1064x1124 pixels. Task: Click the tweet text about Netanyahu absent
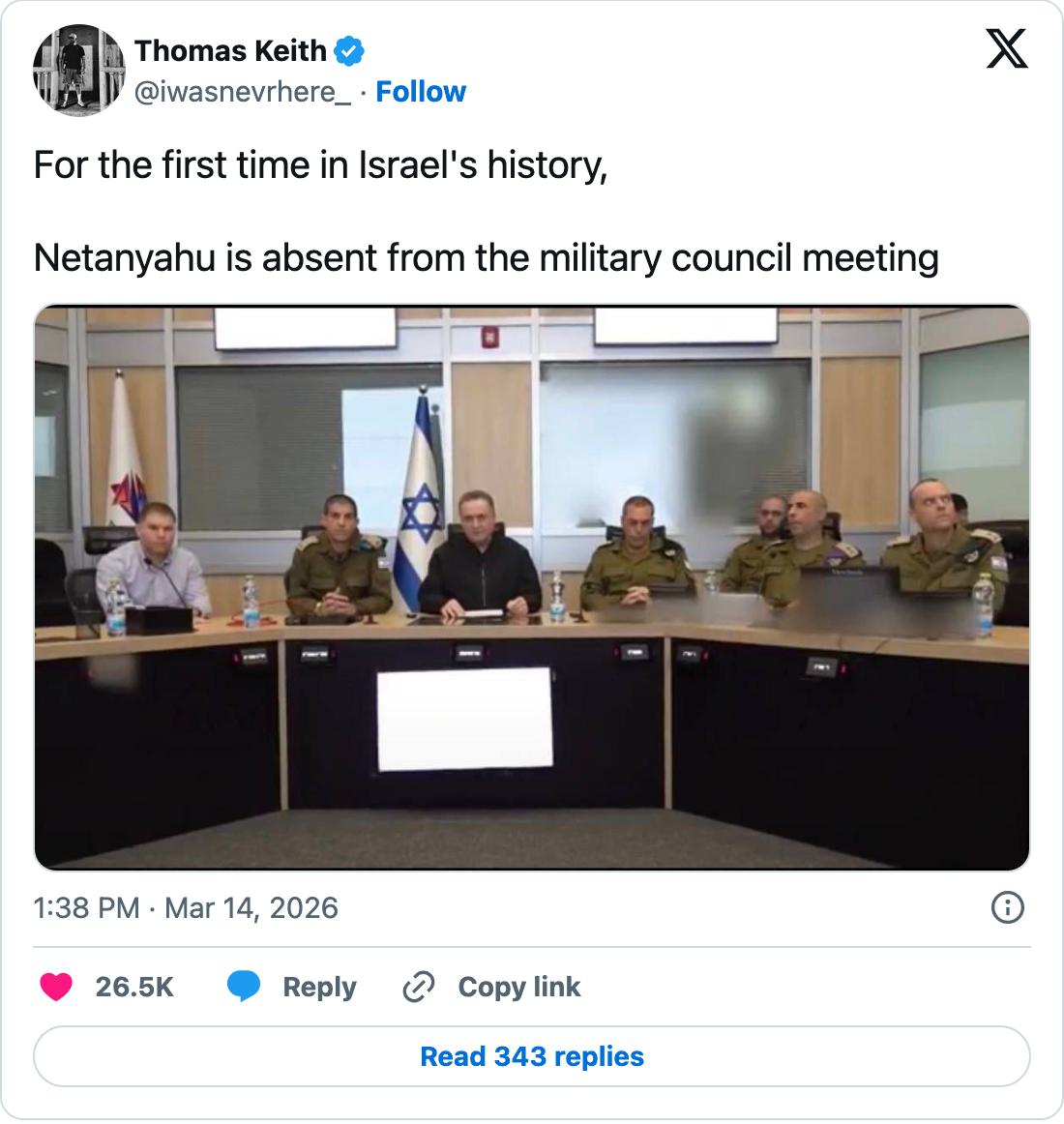pyautogui.click(x=487, y=258)
